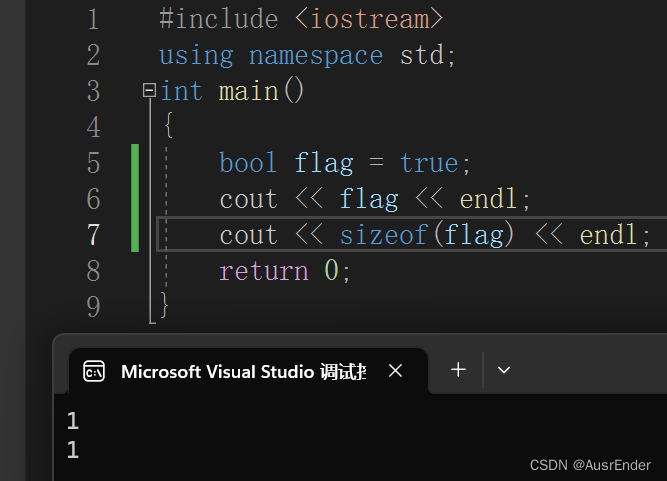Click the CSDN @AusrEnder watermark
The width and height of the screenshot is (667, 481).
click(x=590, y=465)
